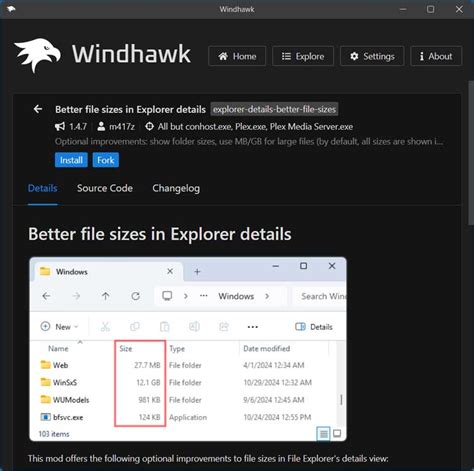This screenshot has height=471, width=474.
Task: Click the Windows tab close X in the preview
Action: (x=170, y=271)
